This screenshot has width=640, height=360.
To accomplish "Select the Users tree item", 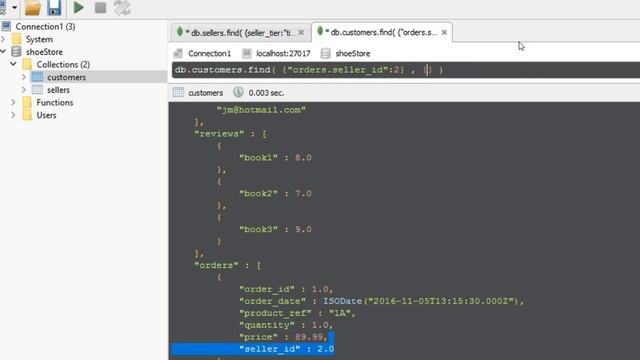I will [x=46, y=115].
